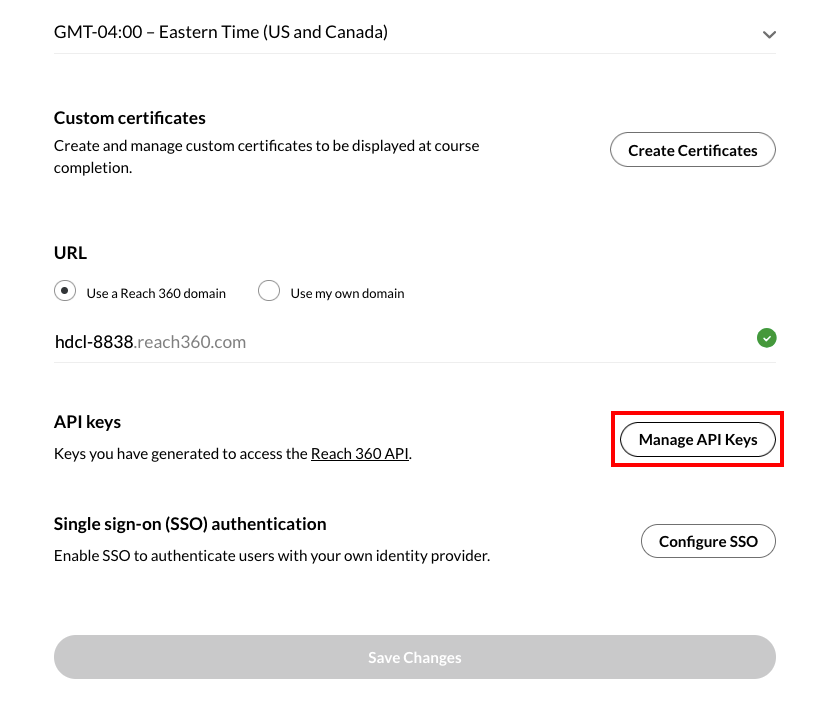The height and width of the screenshot is (707, 836).
Task: Click Configure SSO
Action: click(708, 541)
